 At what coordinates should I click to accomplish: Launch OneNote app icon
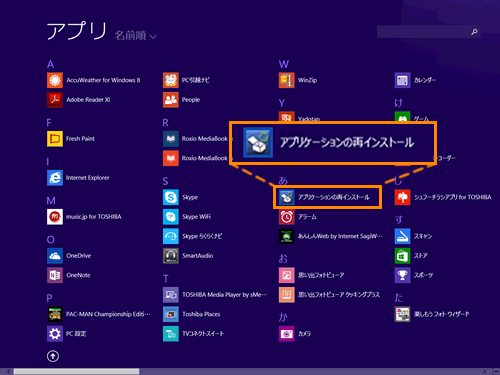[x=55, y=275]
